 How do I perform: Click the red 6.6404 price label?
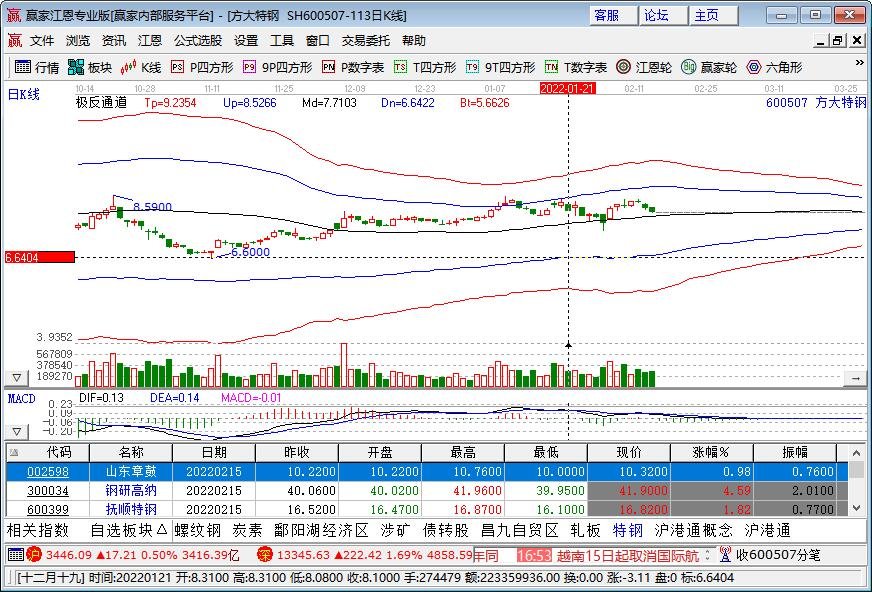pos(39,257)
